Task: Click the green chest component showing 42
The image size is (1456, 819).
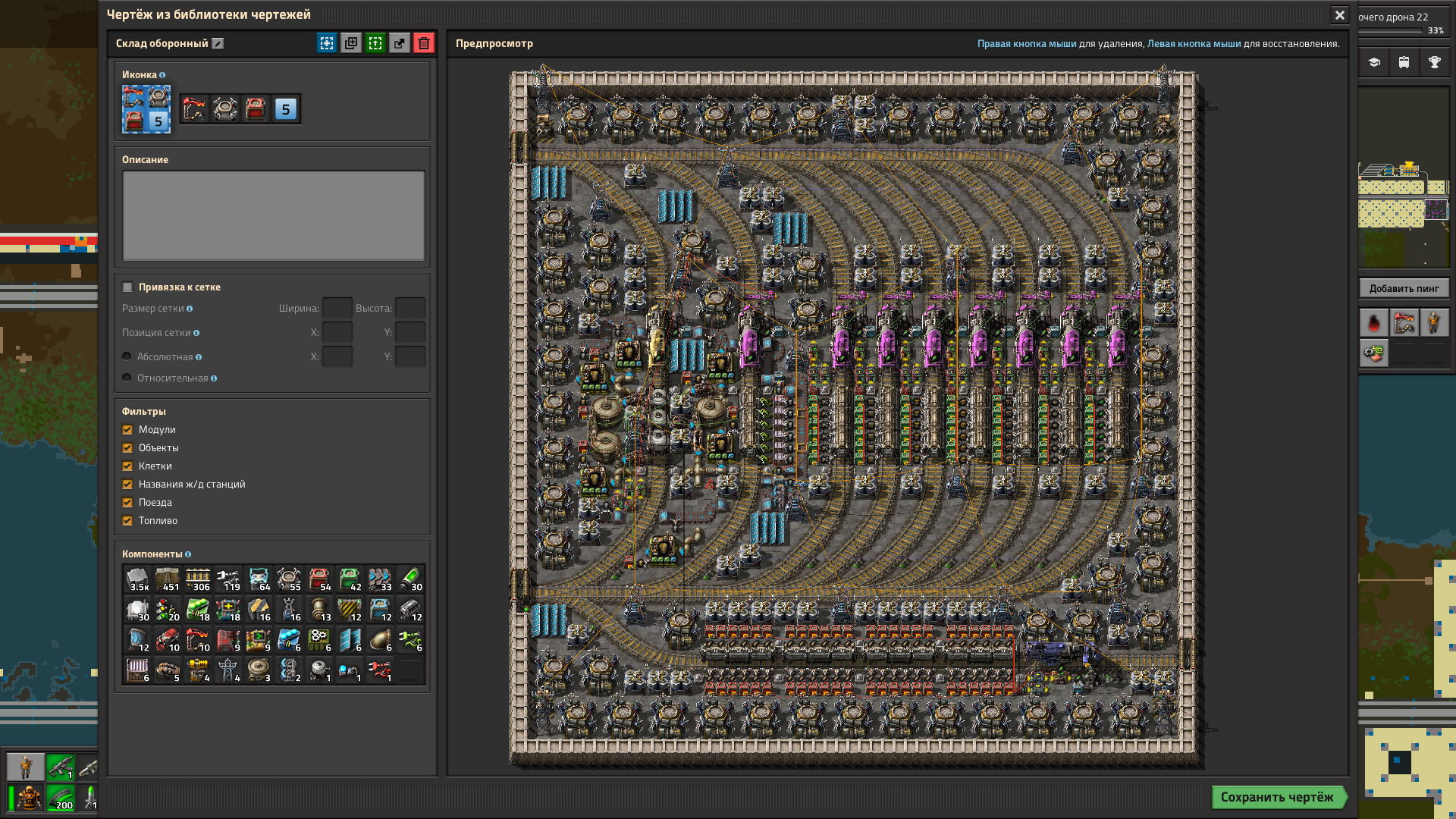Action: click(350, 579)
